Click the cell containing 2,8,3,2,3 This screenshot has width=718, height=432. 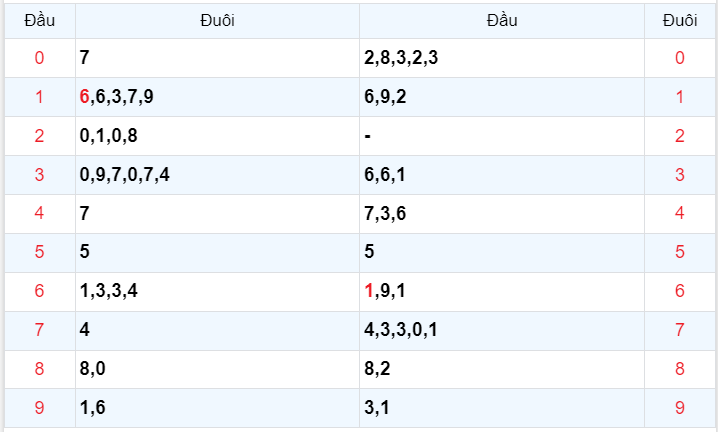(401, 58)
